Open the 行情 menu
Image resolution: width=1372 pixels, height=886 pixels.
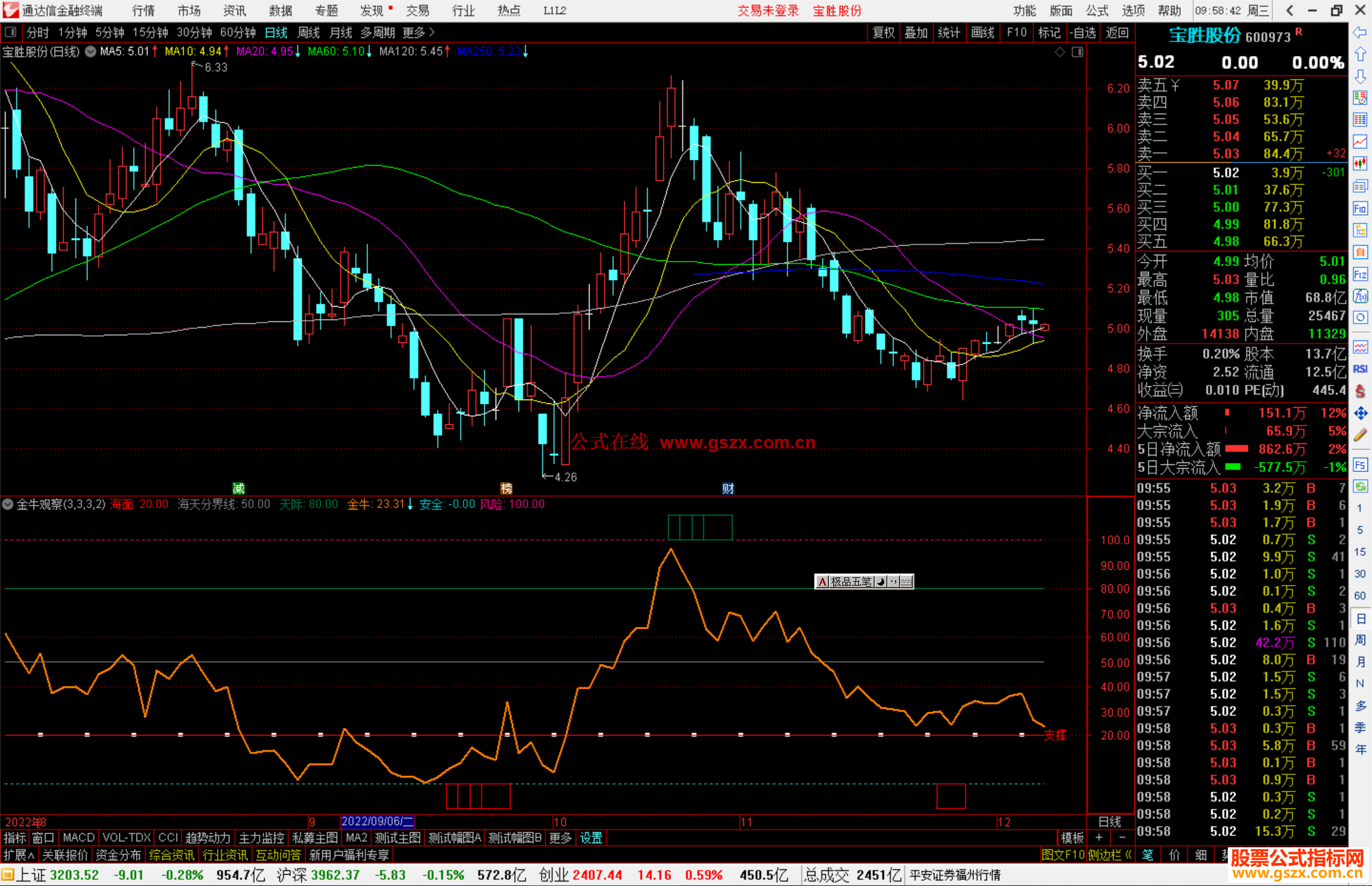point(143,11)
